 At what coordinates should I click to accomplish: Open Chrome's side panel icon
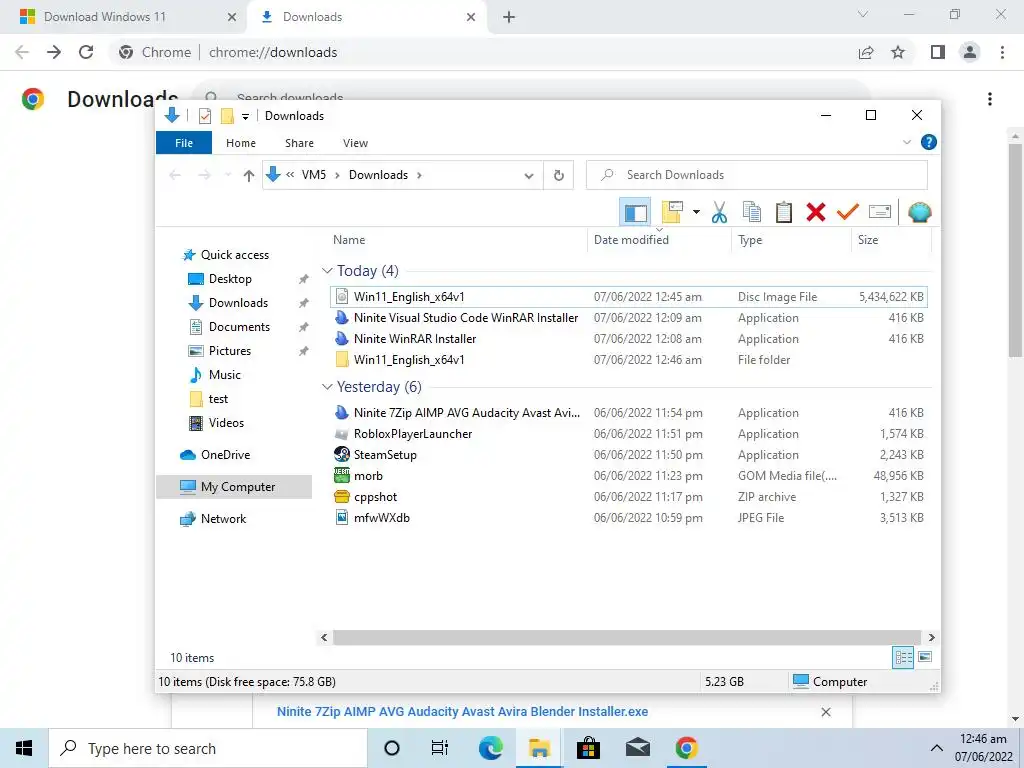click(938, 52)
